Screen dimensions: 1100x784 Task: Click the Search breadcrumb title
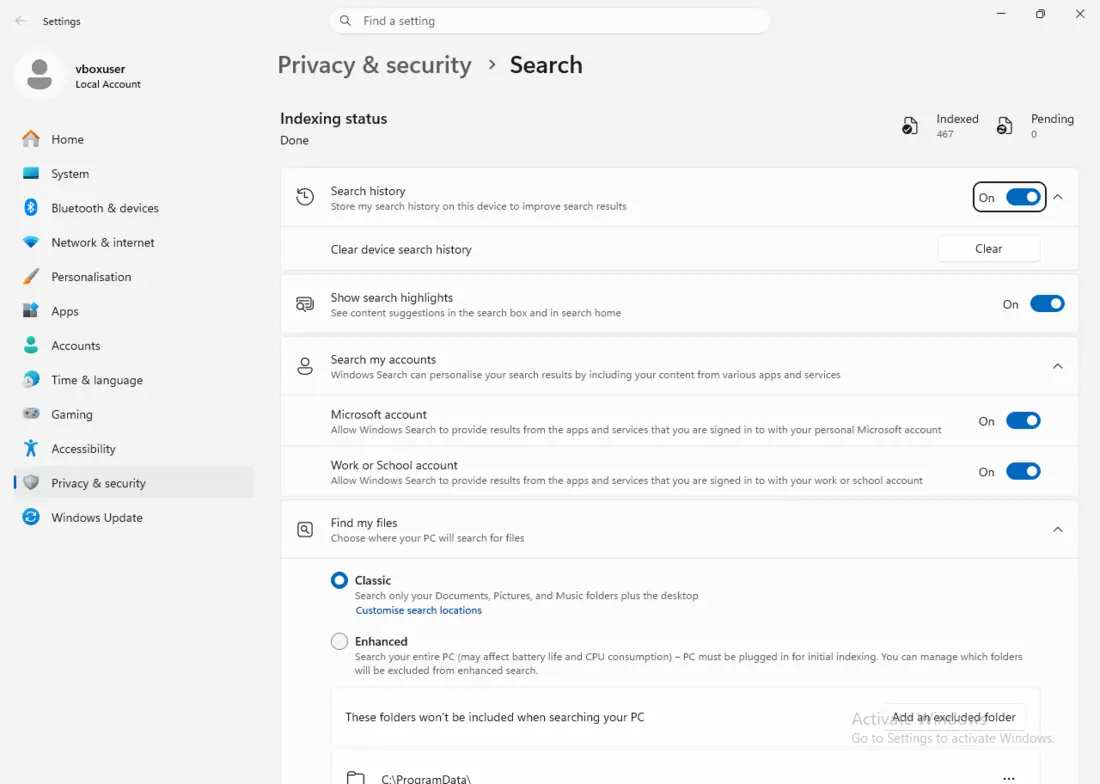[x=546, y=65]
